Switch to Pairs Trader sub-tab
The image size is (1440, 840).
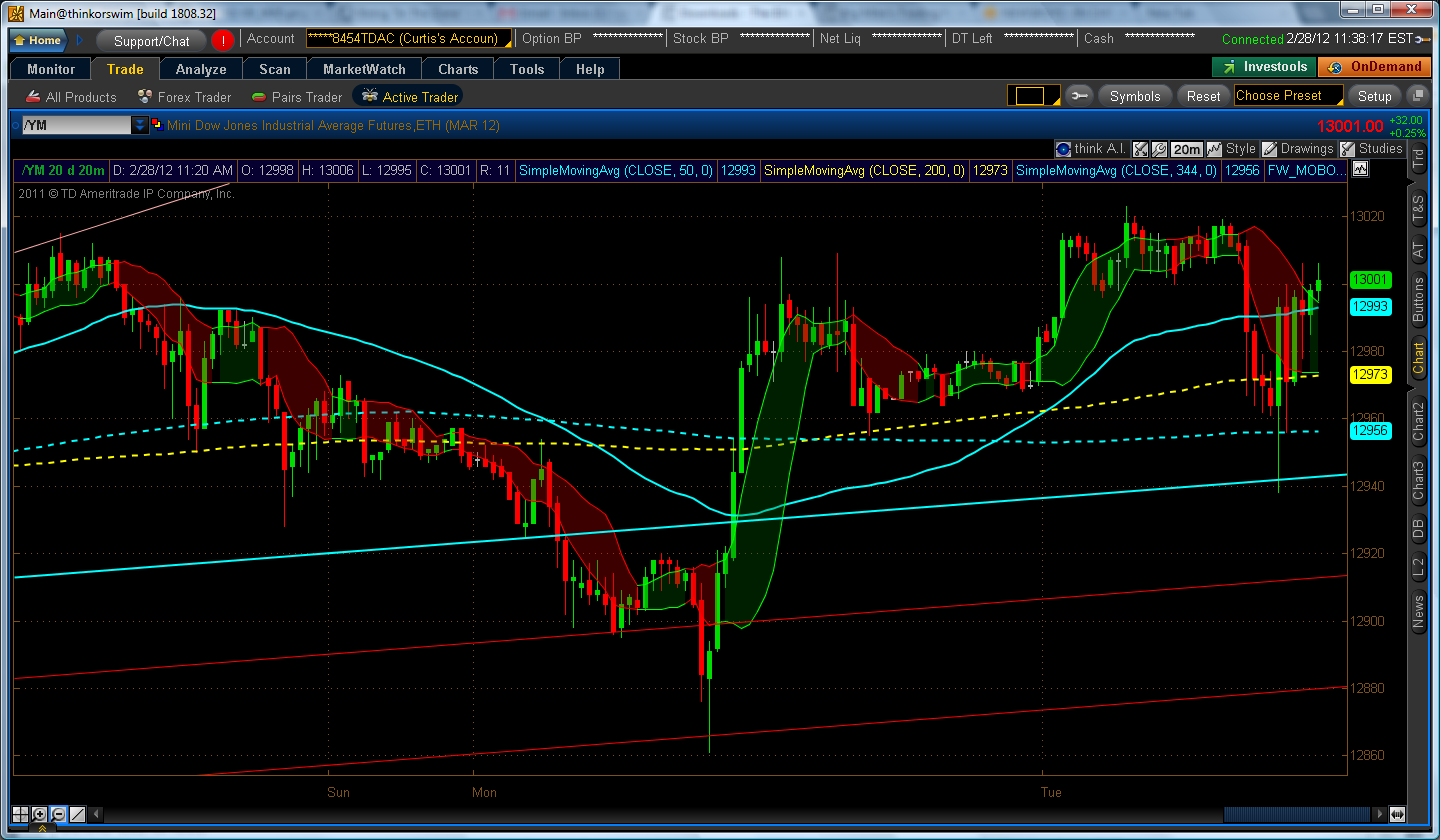[x=296, y=97]
